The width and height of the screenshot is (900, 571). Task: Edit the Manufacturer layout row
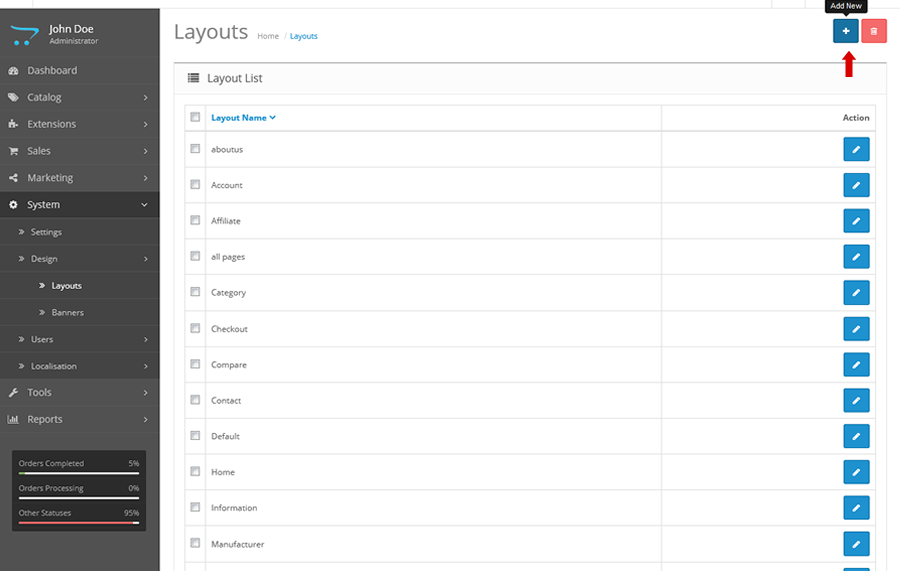[x=856, y=544]
